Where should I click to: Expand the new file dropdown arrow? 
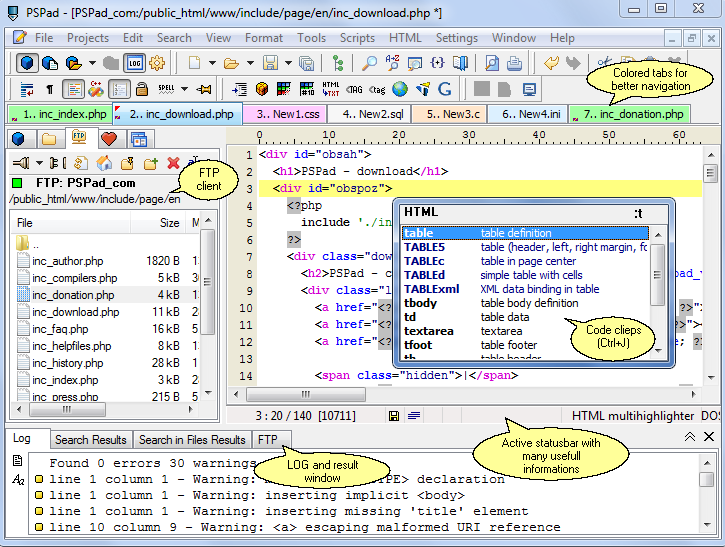tap(212, 62)
